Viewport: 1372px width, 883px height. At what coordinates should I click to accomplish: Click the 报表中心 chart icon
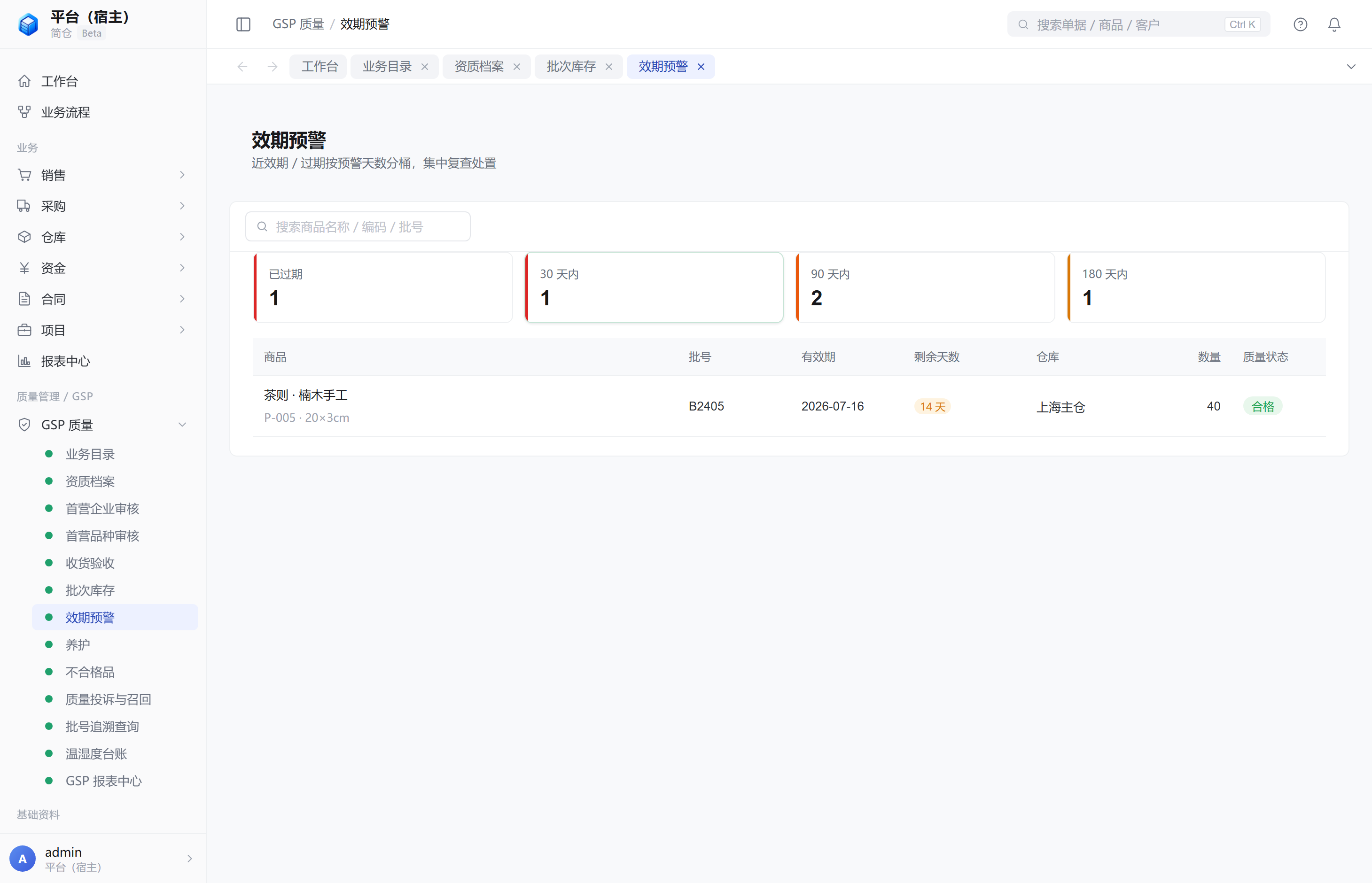click(x=24, y=361)
